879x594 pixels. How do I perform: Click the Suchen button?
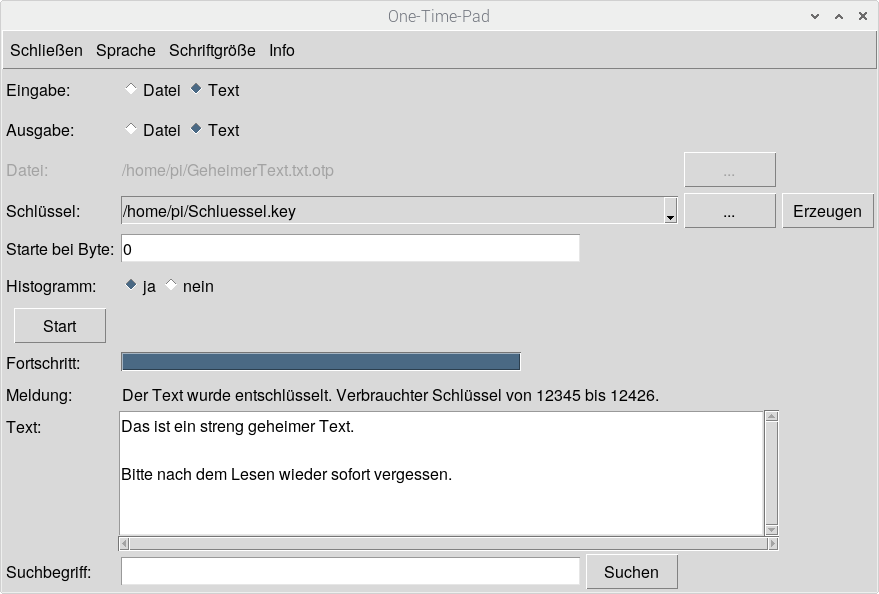point(631,572)
